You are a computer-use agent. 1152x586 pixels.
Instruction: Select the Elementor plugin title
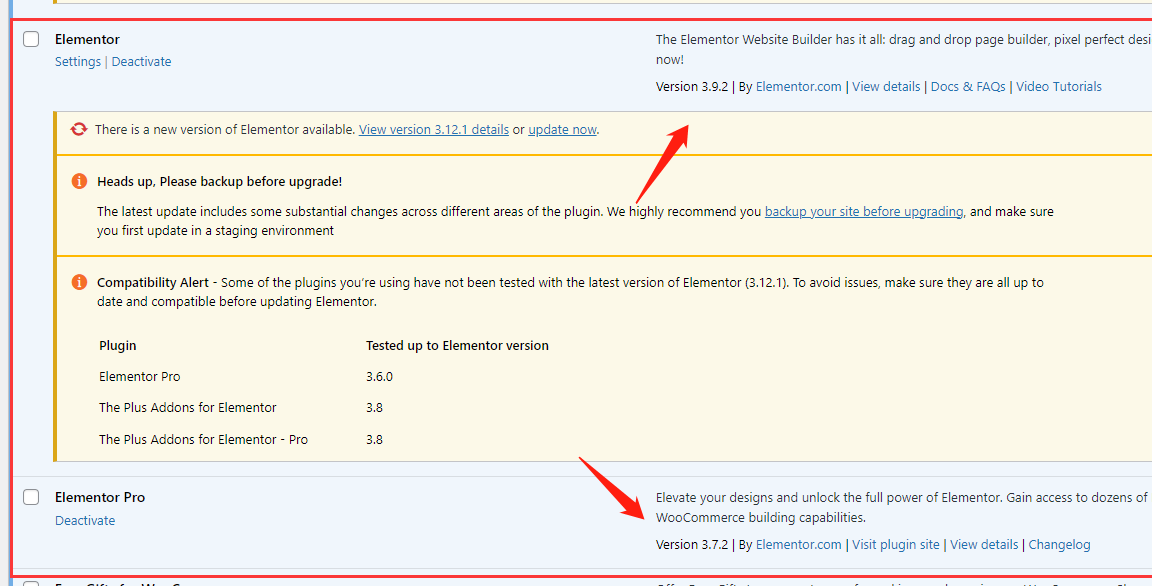click(x=87, y=39)
